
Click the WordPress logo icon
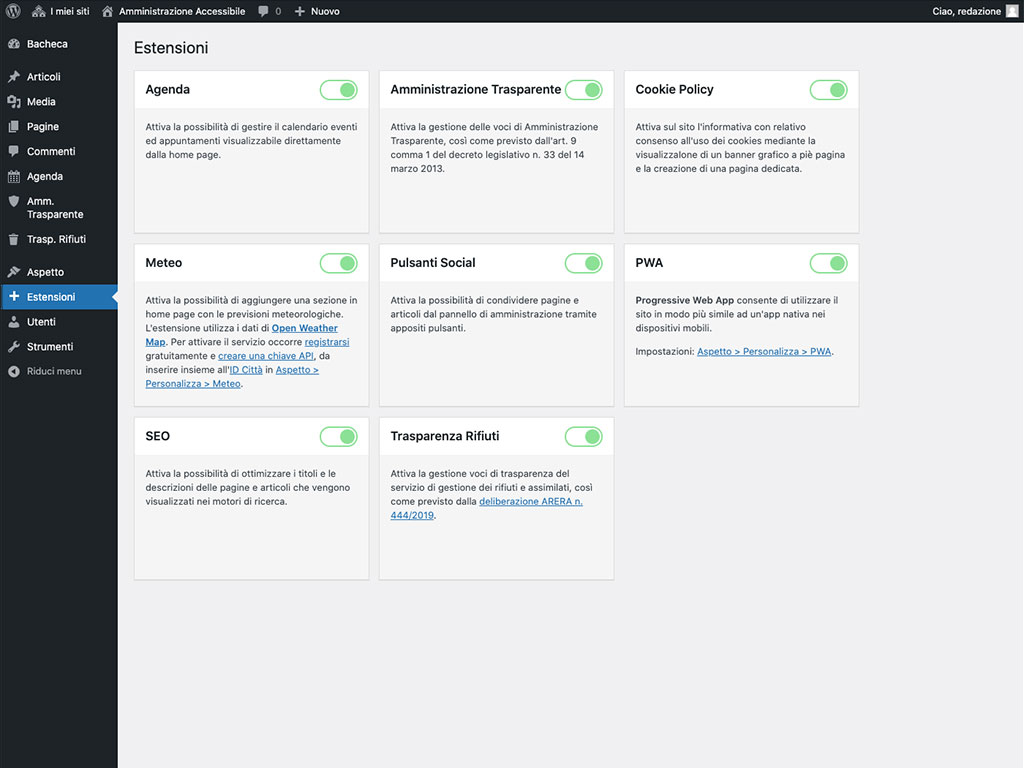pyautogui.click(x=13, y=11)
